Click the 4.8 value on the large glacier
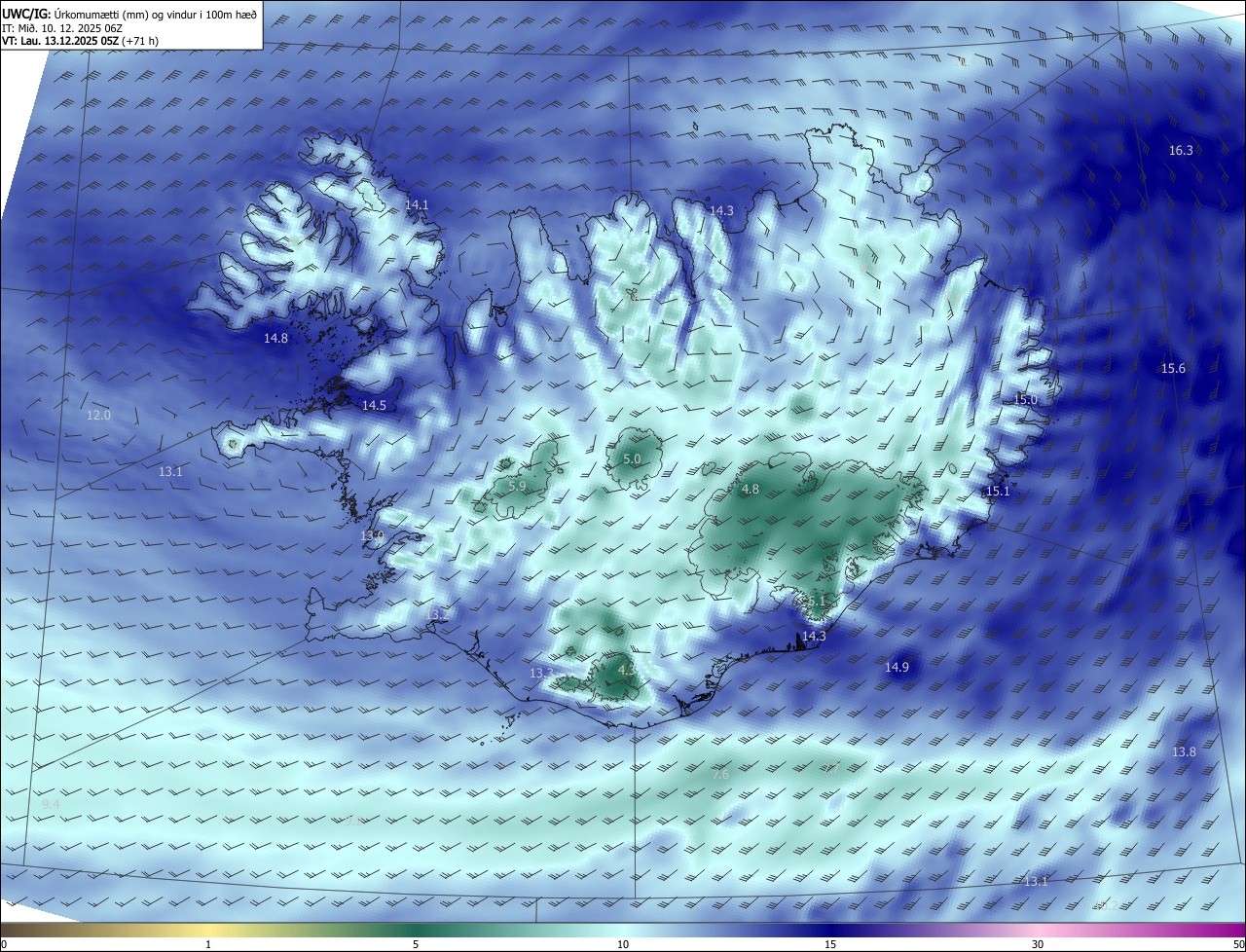The width and height of the screenshot is (1246, 952). [750, 489]
